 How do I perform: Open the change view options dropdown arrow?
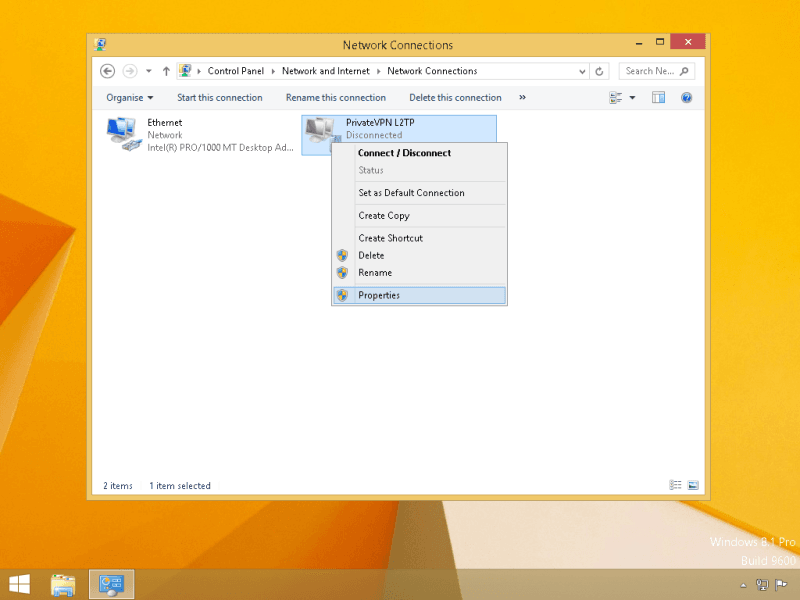[x=632, y=98]
